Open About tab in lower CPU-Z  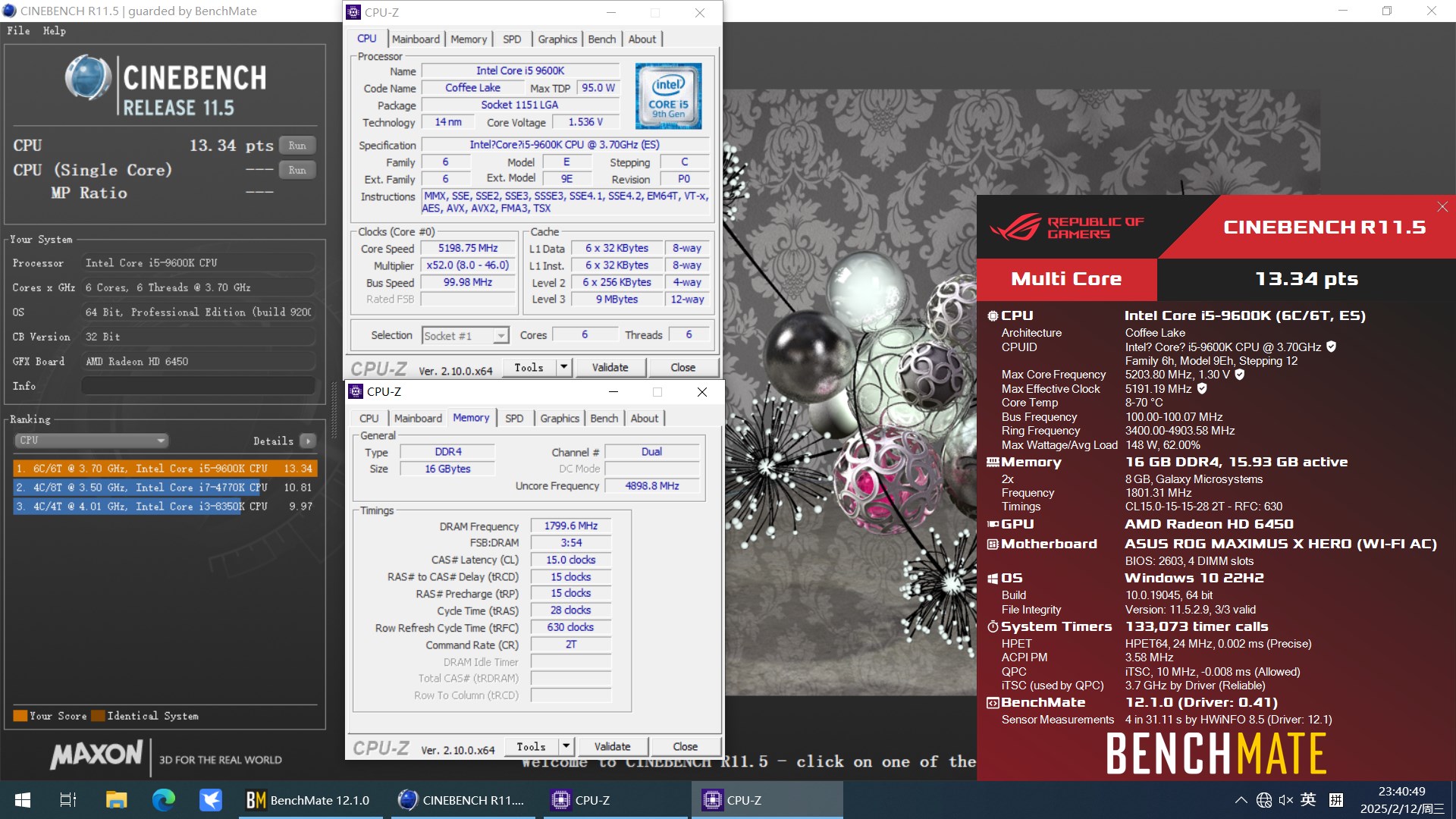tap(645, 419)
